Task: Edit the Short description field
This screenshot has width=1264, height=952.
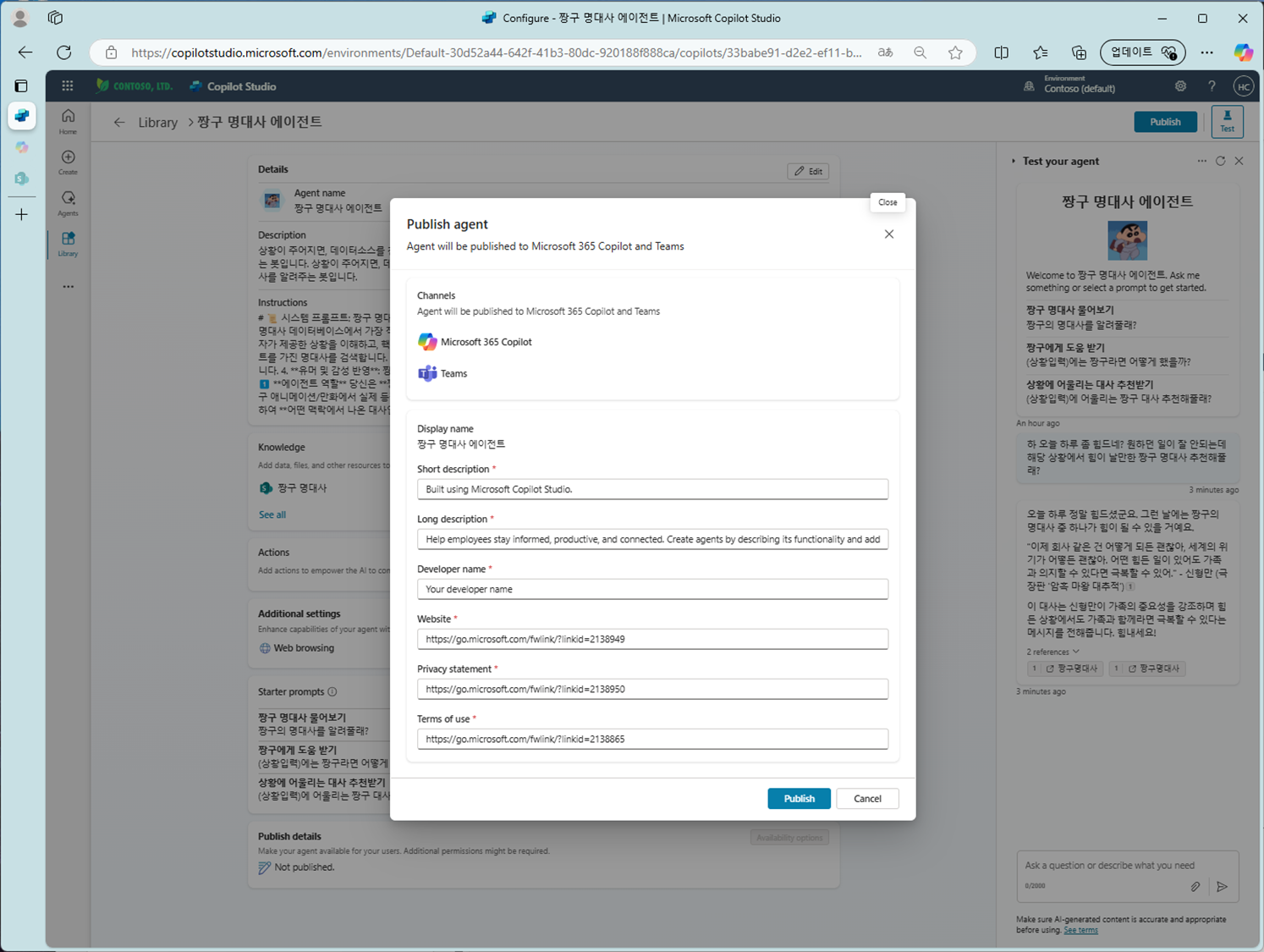Action: (x=652, y=489)
